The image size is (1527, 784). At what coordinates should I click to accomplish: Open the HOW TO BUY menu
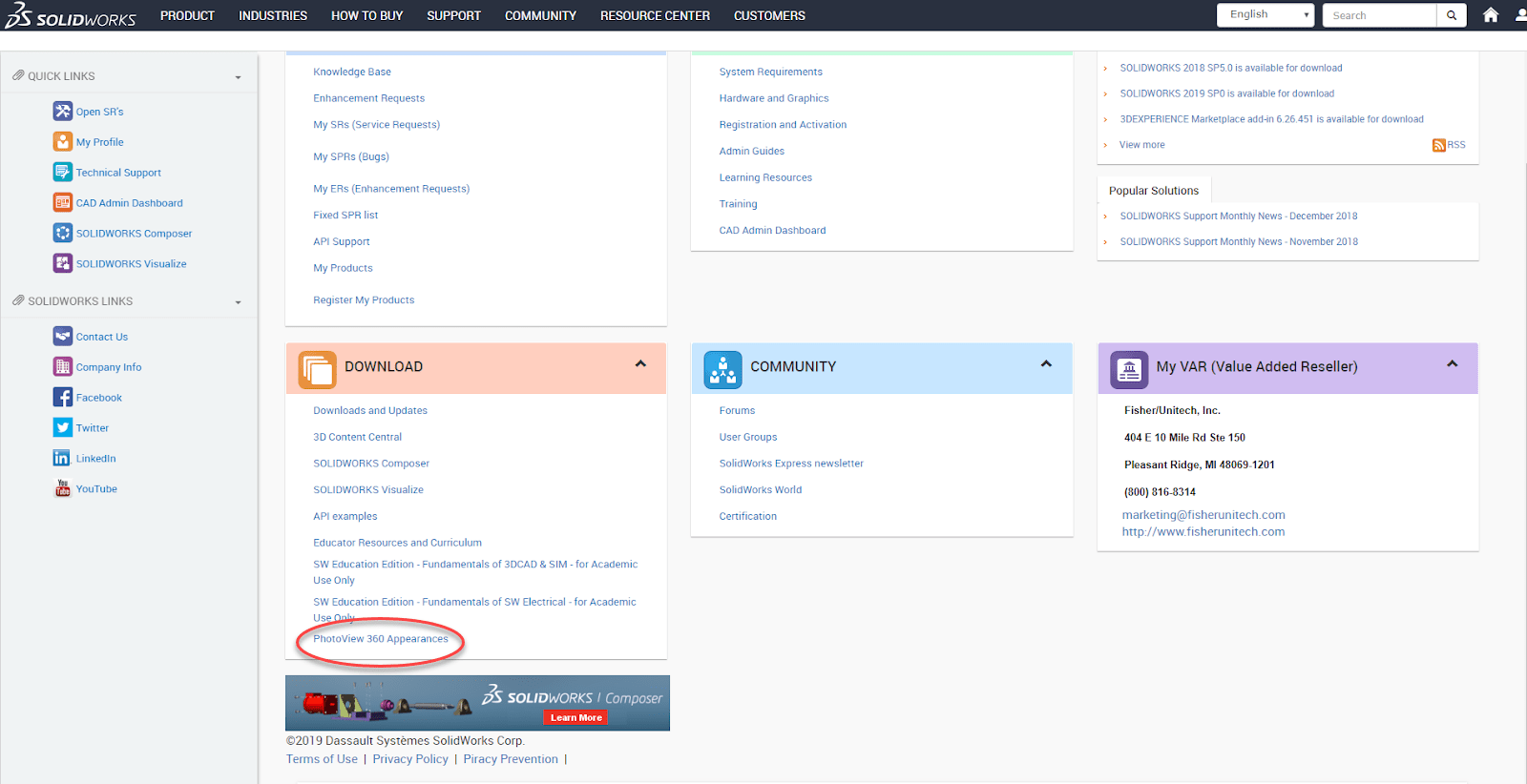(366, 15)
